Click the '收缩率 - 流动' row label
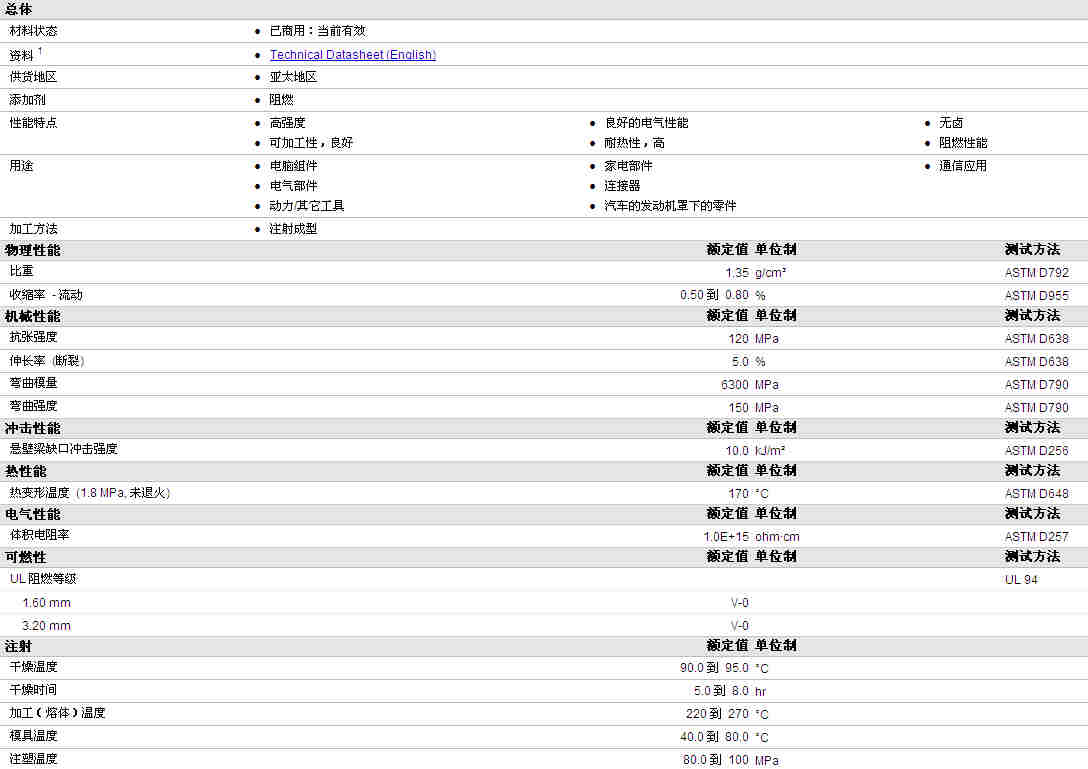 [46, 295]
